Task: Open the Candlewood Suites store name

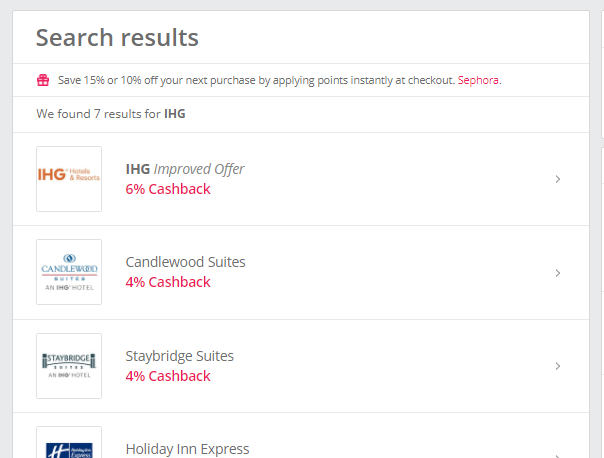Action: click(x=185, y=262)
